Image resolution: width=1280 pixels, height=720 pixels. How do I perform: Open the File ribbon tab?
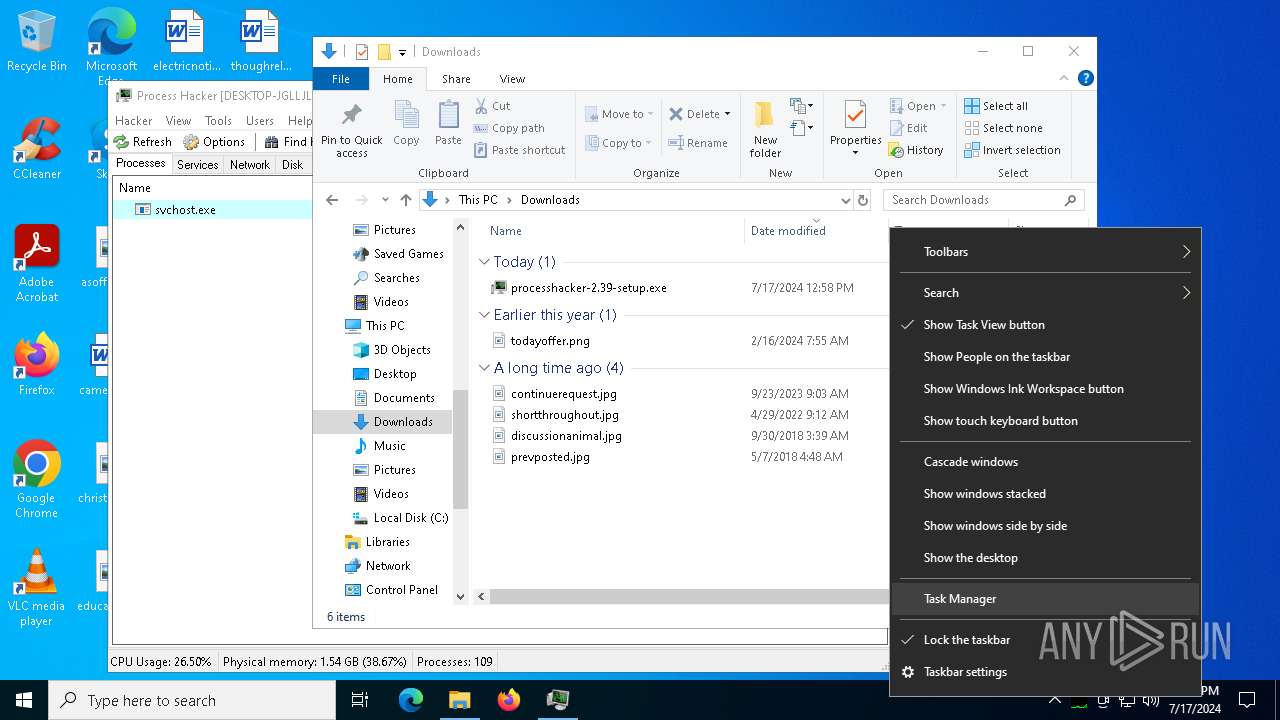(341, 79)
